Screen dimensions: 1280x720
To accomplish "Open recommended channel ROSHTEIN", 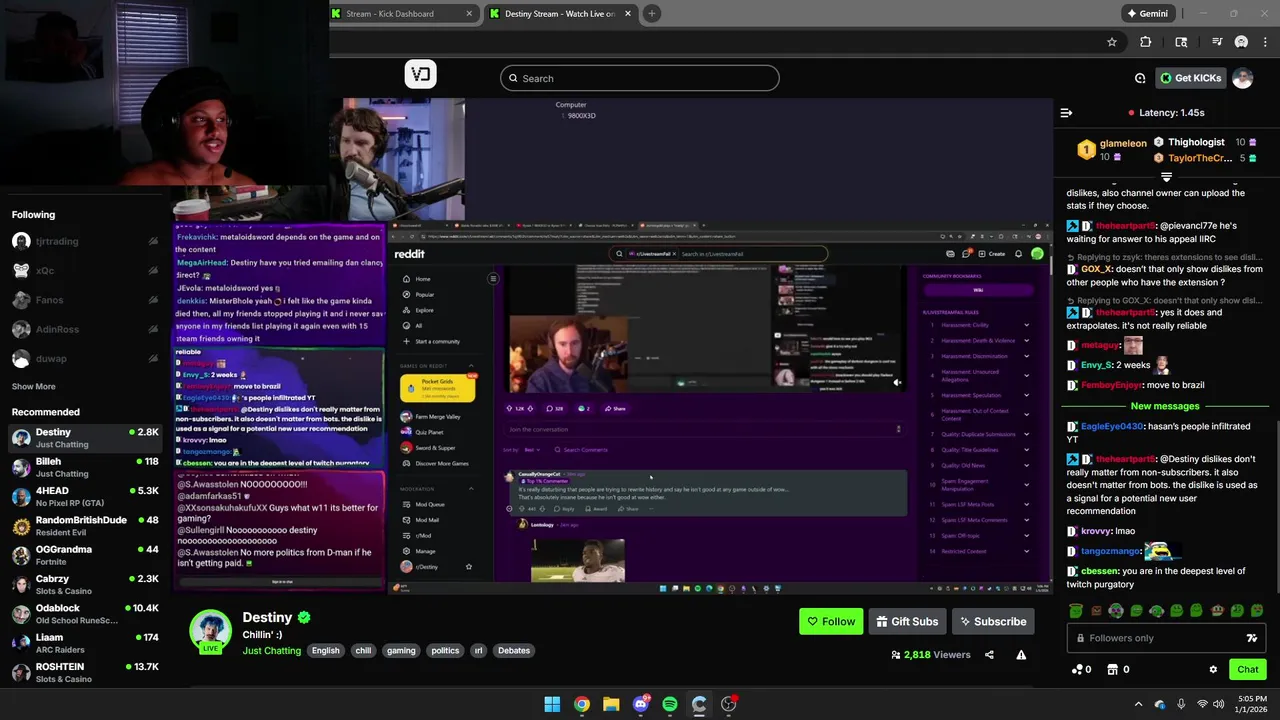I will click(x=85, y=672).
